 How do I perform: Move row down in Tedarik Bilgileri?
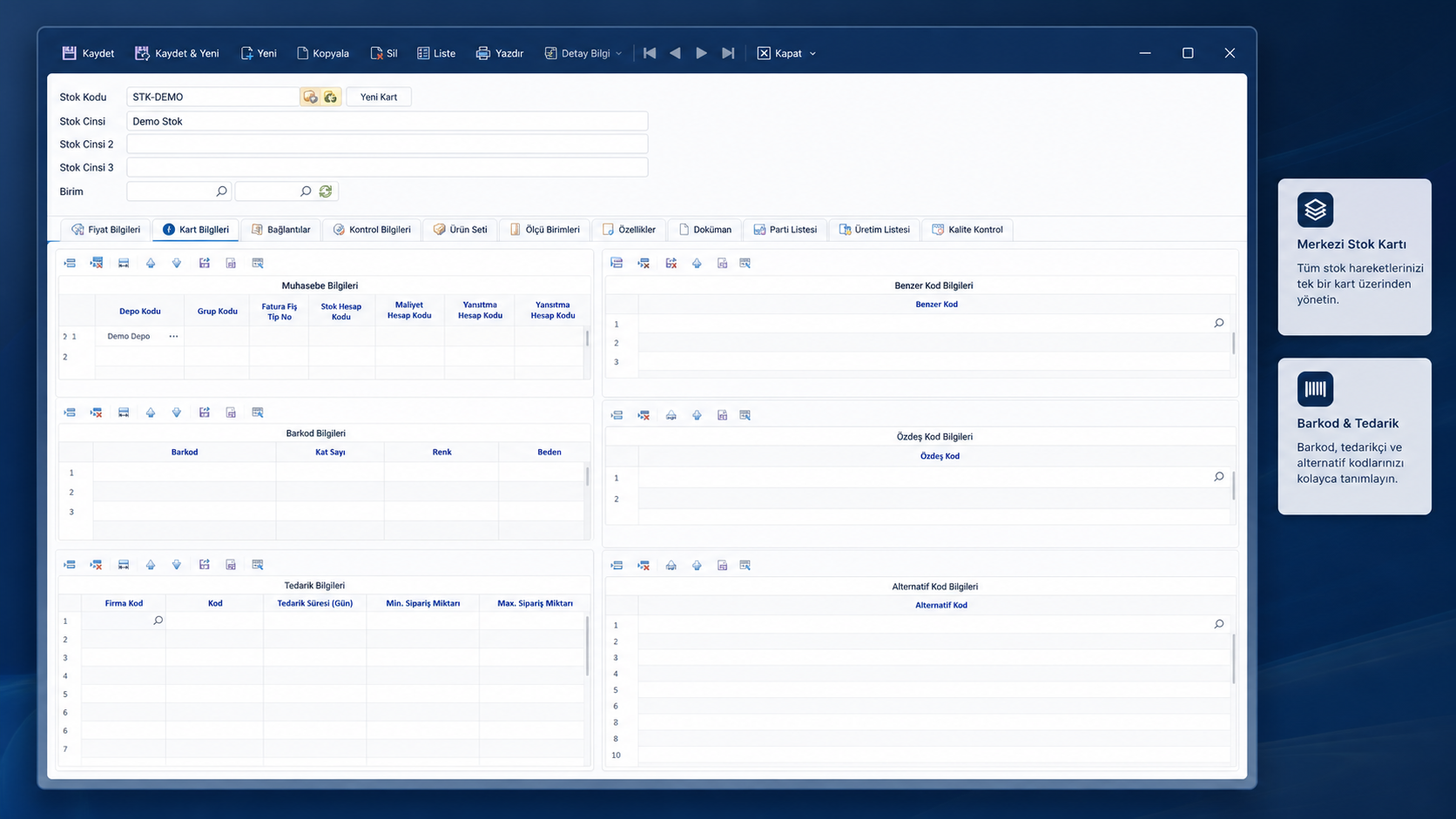[x=177, y=565]
